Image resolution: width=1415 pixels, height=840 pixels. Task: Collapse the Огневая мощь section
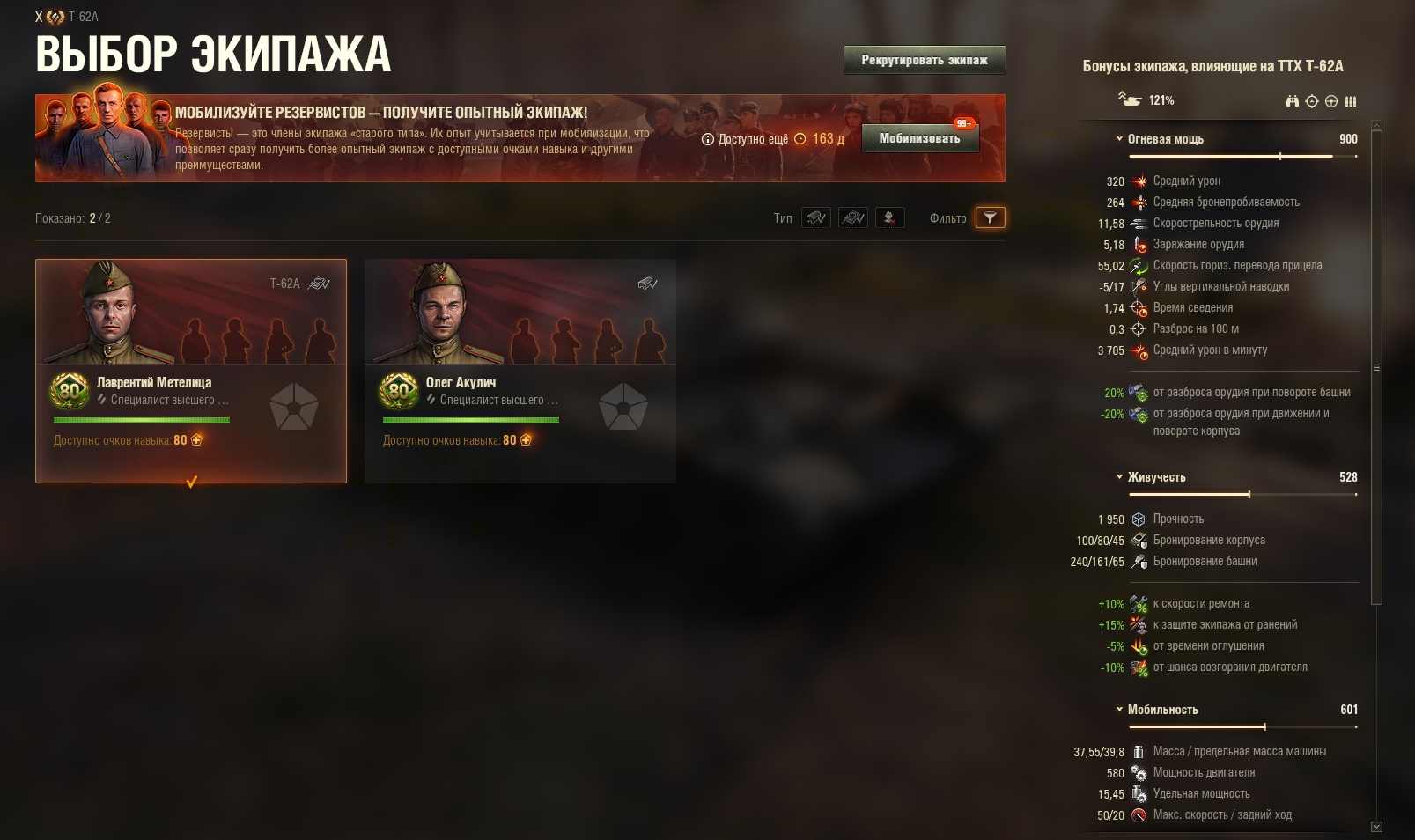click(1120, 139)
